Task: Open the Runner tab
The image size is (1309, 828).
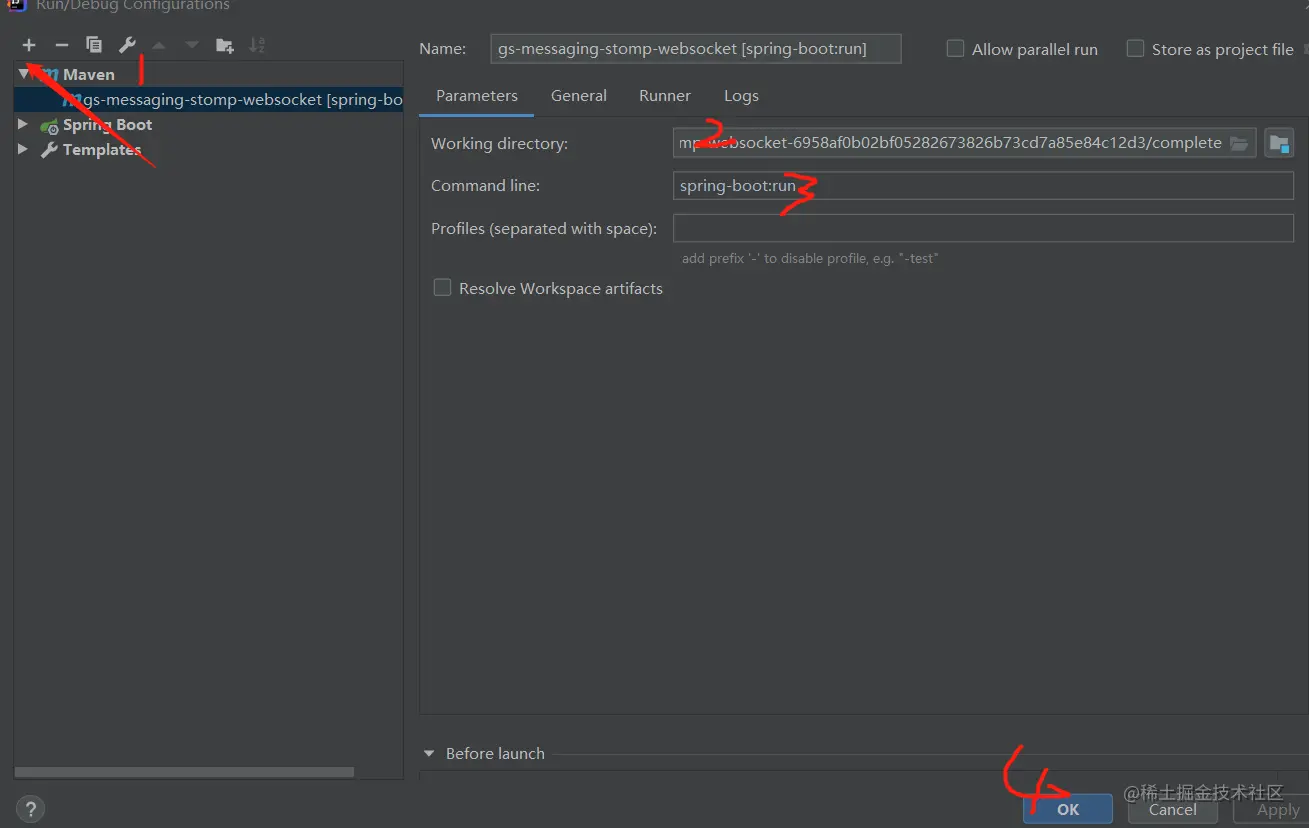Action: (x=665, y=96)
